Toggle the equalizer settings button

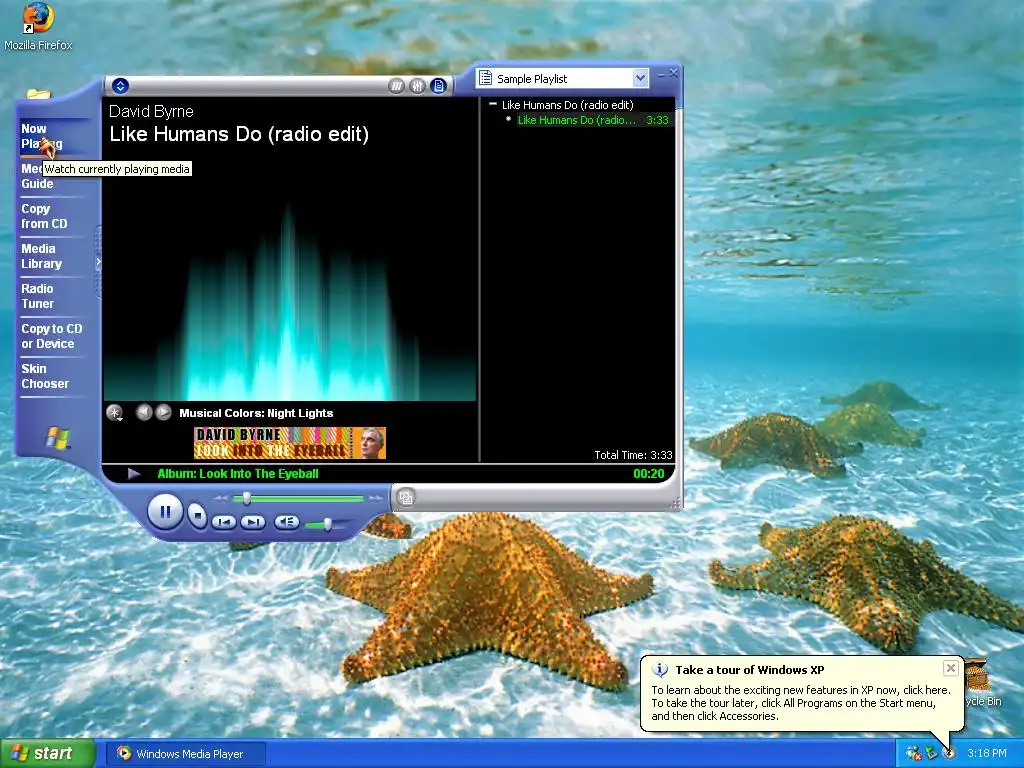point(417,86)
